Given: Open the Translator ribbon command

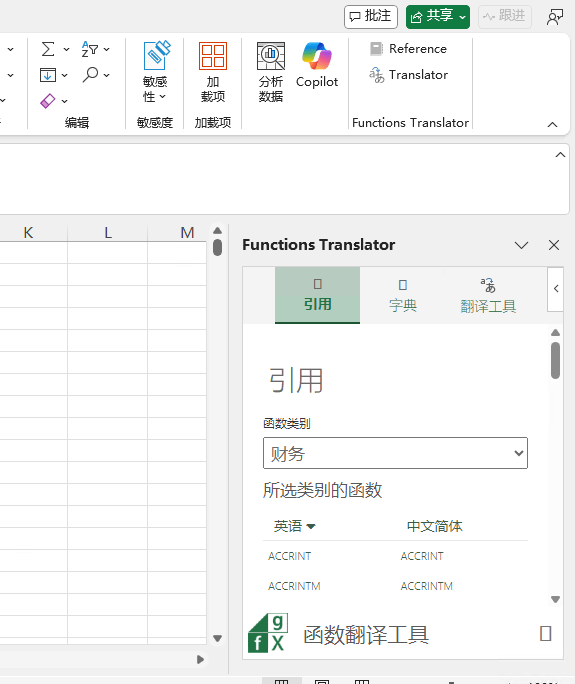Looking at the screenshot, I should 408,75.
